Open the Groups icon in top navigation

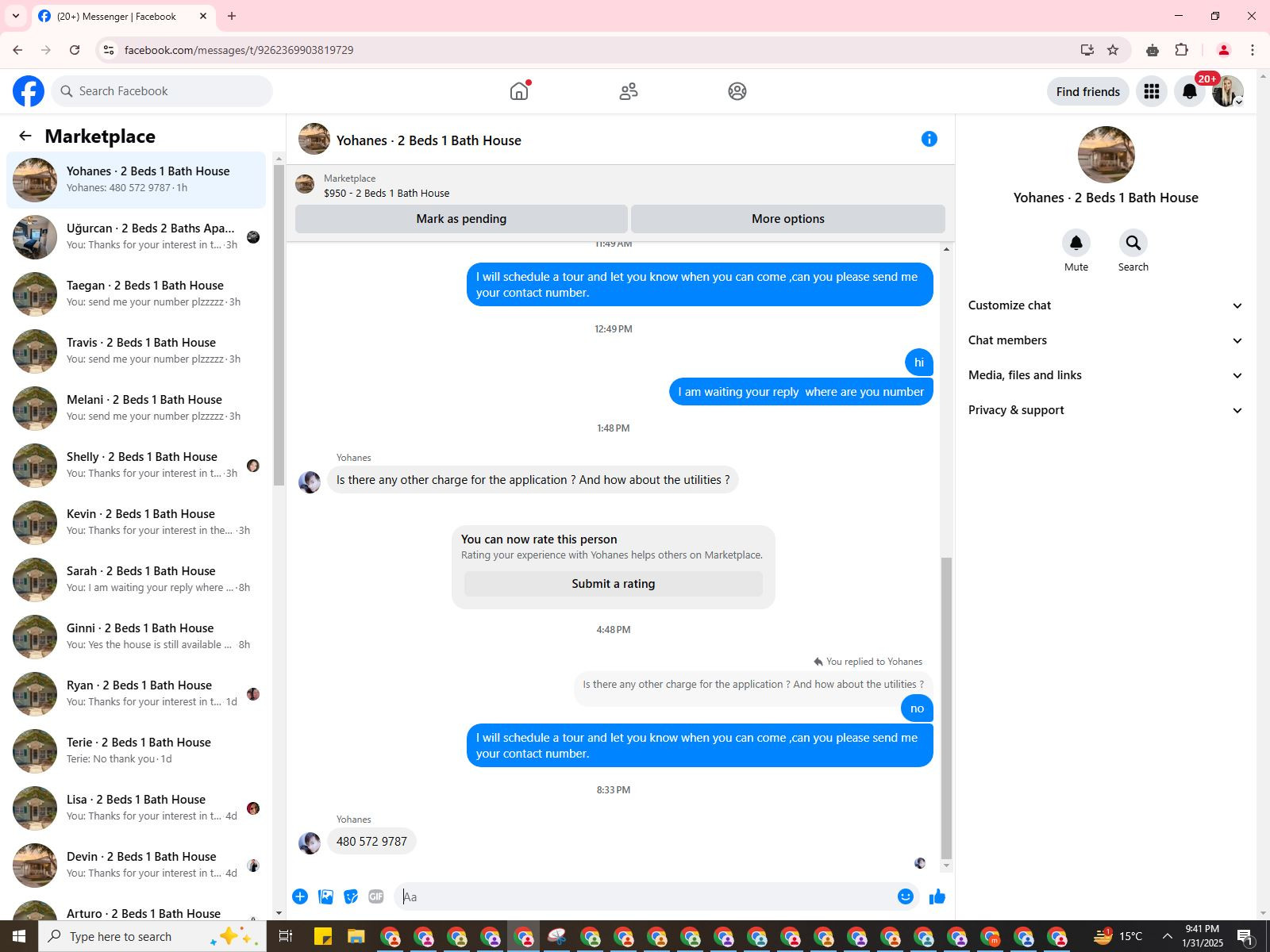tap(737, 91)
